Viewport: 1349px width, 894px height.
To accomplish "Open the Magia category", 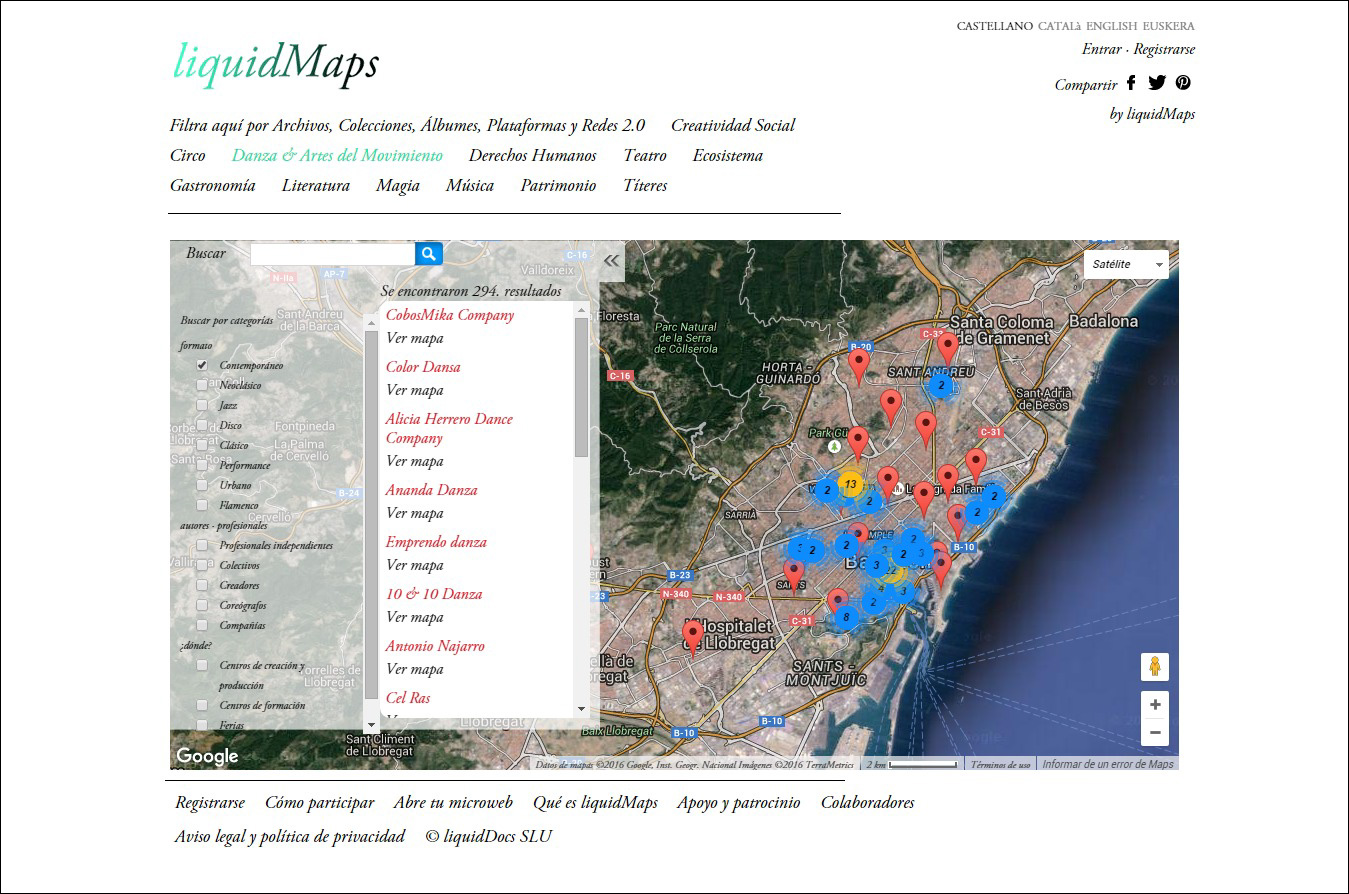I will pos(398,185).
